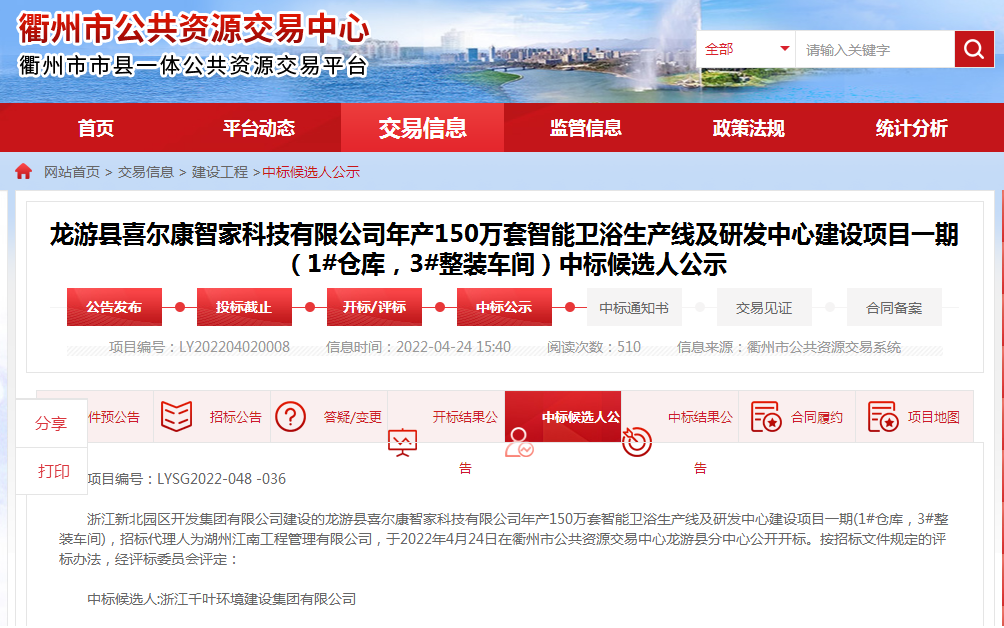Follow the 建设工程 breadcrumb link

220,172
